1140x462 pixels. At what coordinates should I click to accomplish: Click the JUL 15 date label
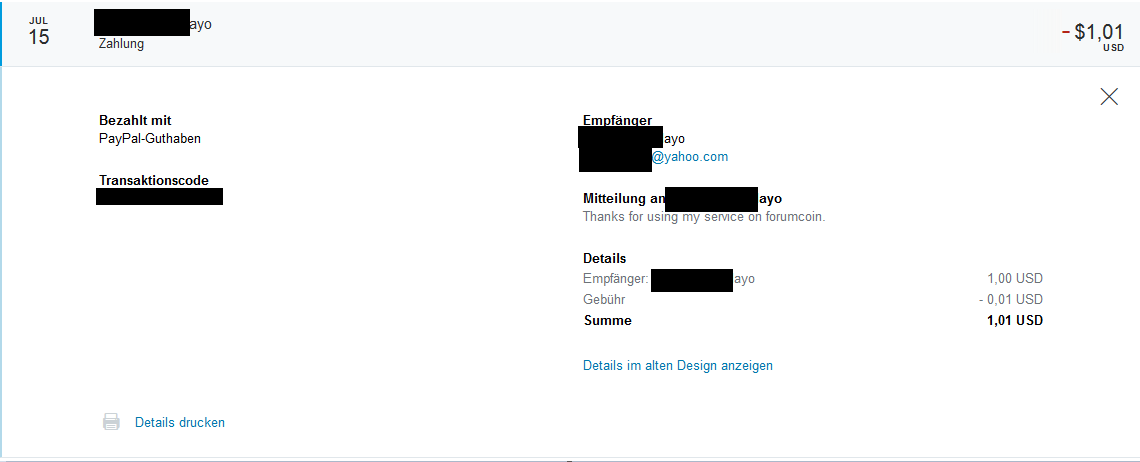tap(39, 33)
